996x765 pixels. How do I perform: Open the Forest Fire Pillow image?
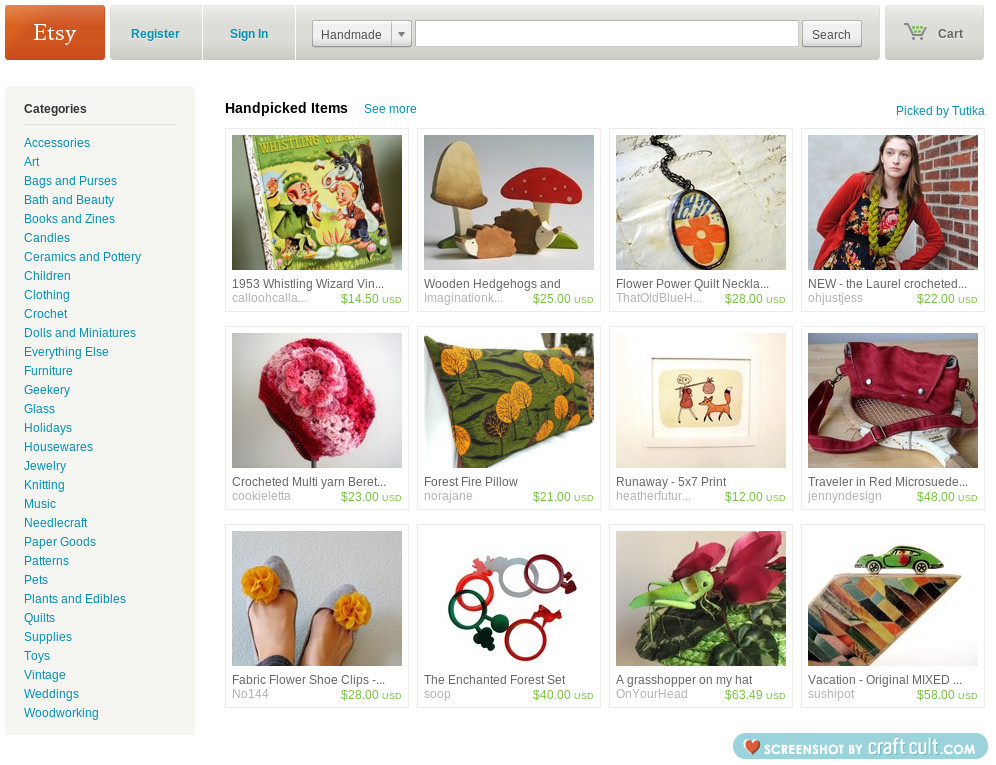(509, 400)
